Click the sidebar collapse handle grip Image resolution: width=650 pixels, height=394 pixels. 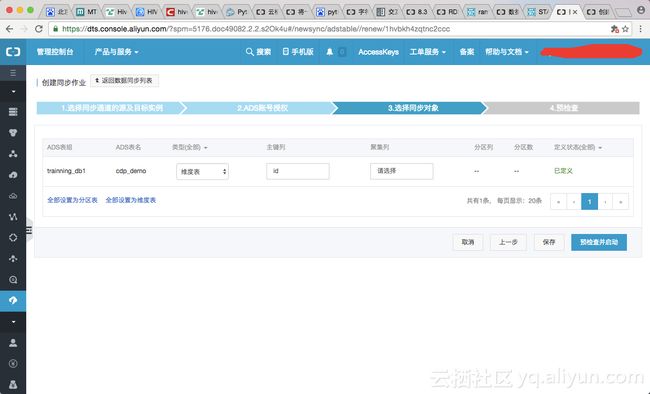click(29, 230)
